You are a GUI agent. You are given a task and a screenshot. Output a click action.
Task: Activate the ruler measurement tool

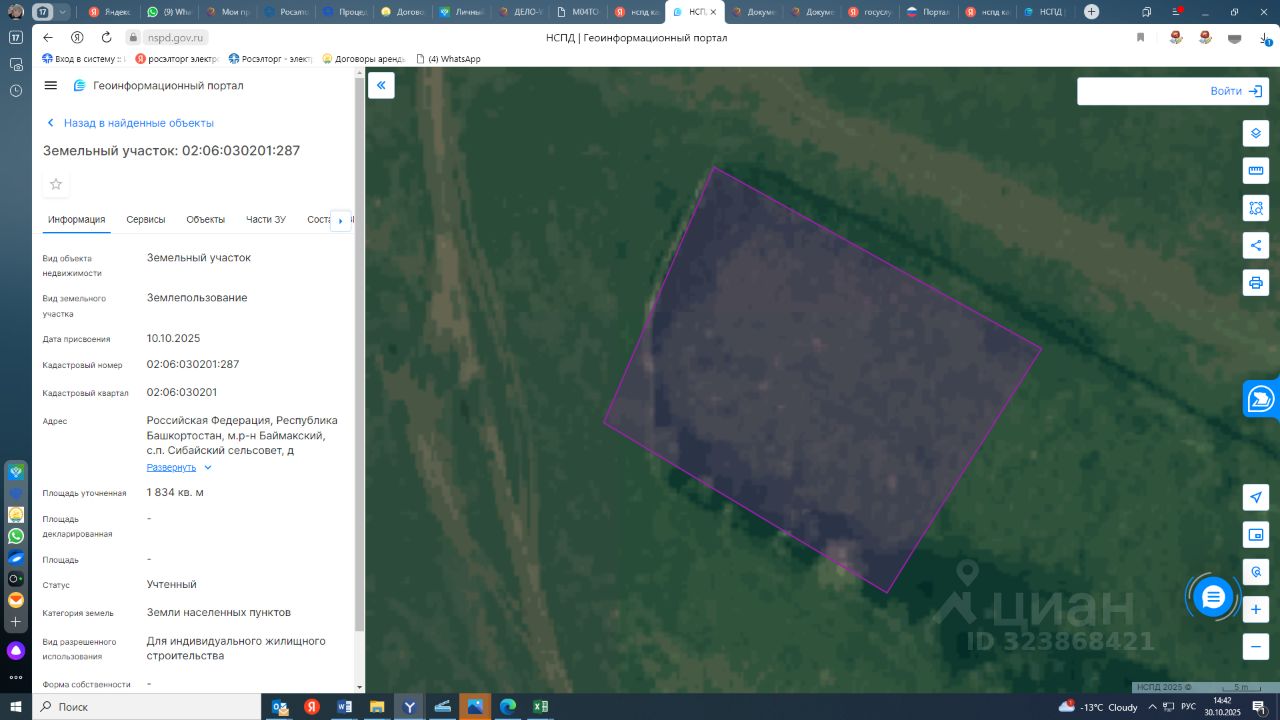1256,170
